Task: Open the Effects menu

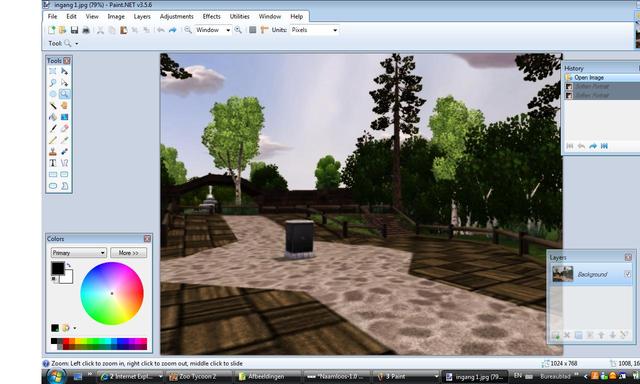Action: click(x=211, y=16)
